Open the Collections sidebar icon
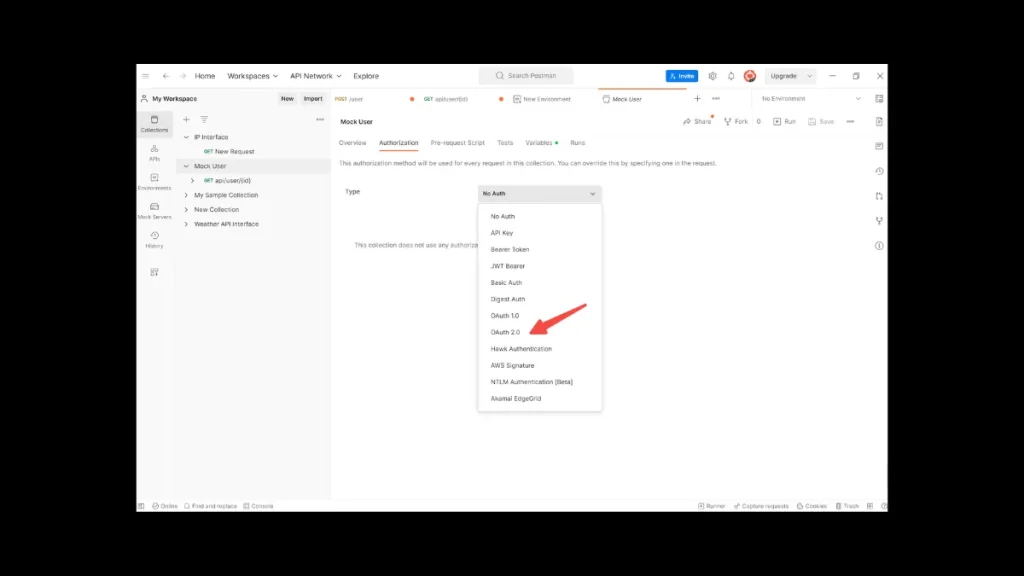Viewport: 1024px width, 576px height. 154,122
